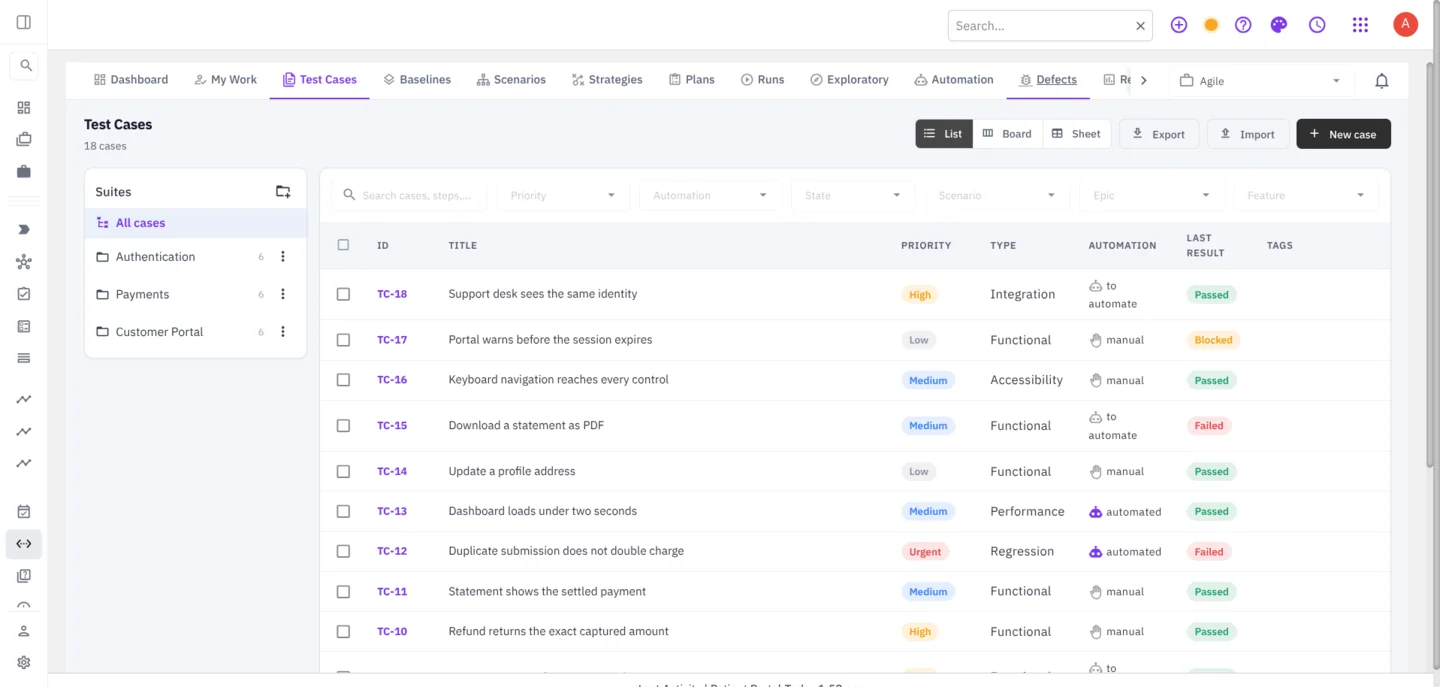Image resolution: width=1440 pixels, height=687 pixels.
Task: Check the TC-16 row checkbox
Action: tap(343, 380)
